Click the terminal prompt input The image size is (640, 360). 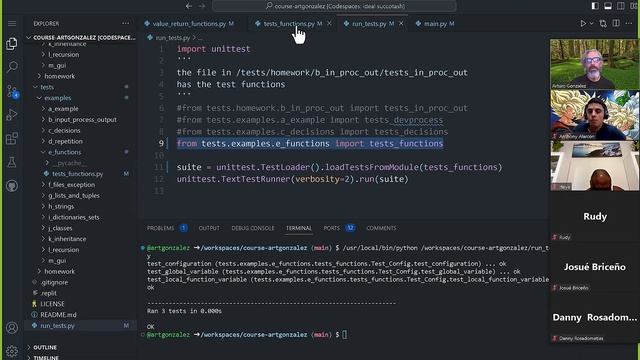(345, 335)
